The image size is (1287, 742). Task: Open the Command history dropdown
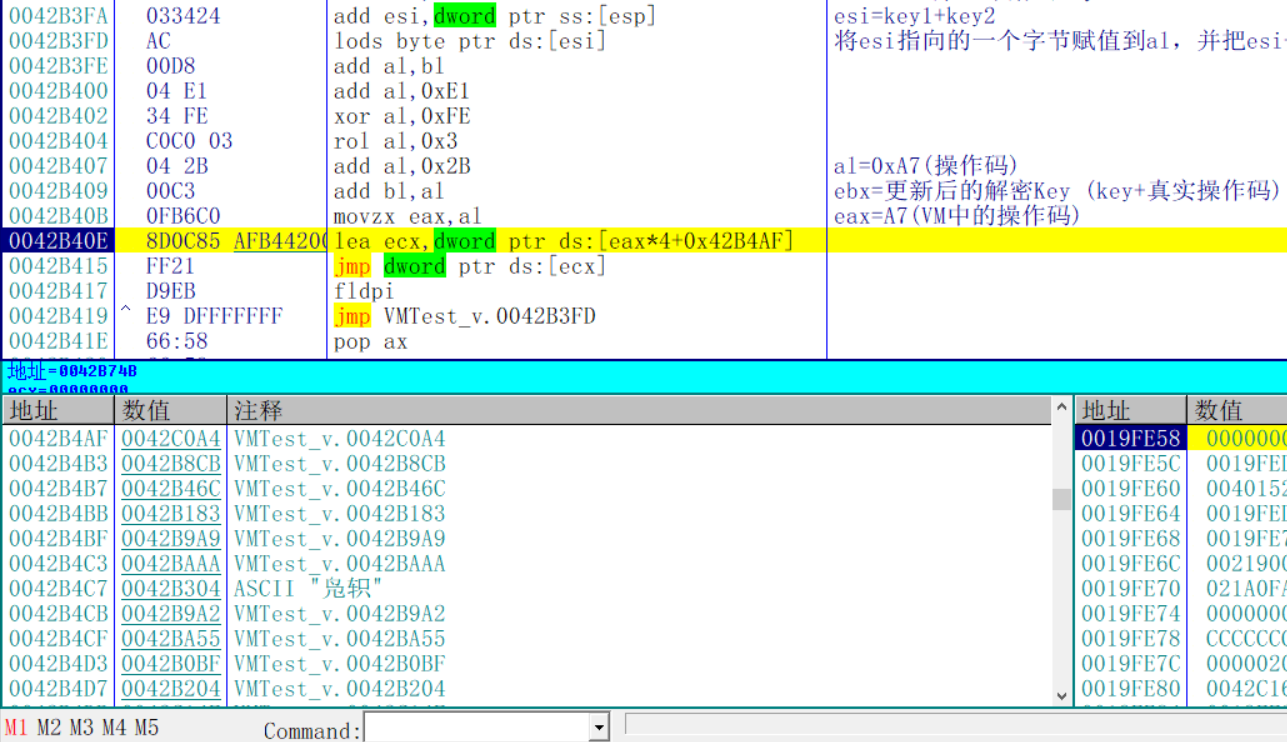(x=600, y=727)
